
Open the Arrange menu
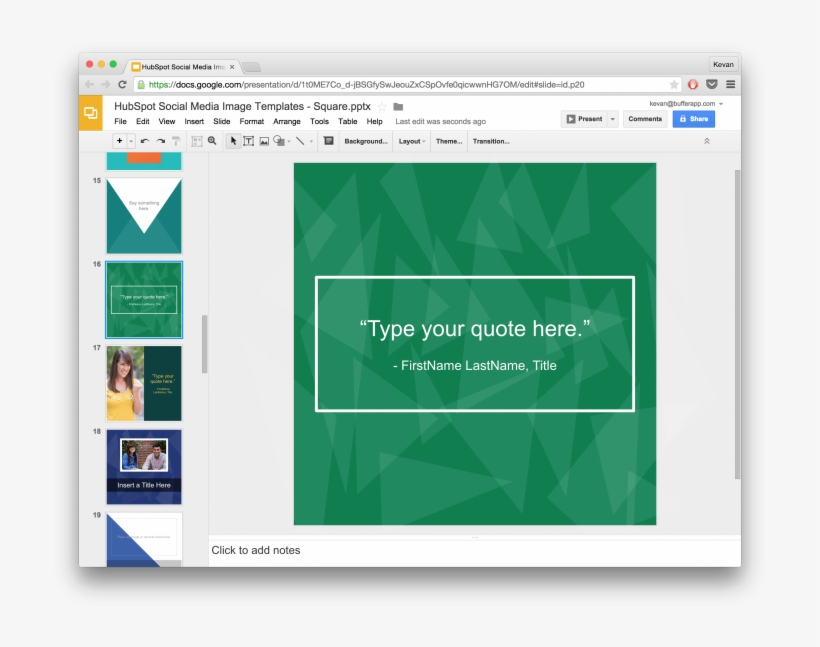coord(287,121)
